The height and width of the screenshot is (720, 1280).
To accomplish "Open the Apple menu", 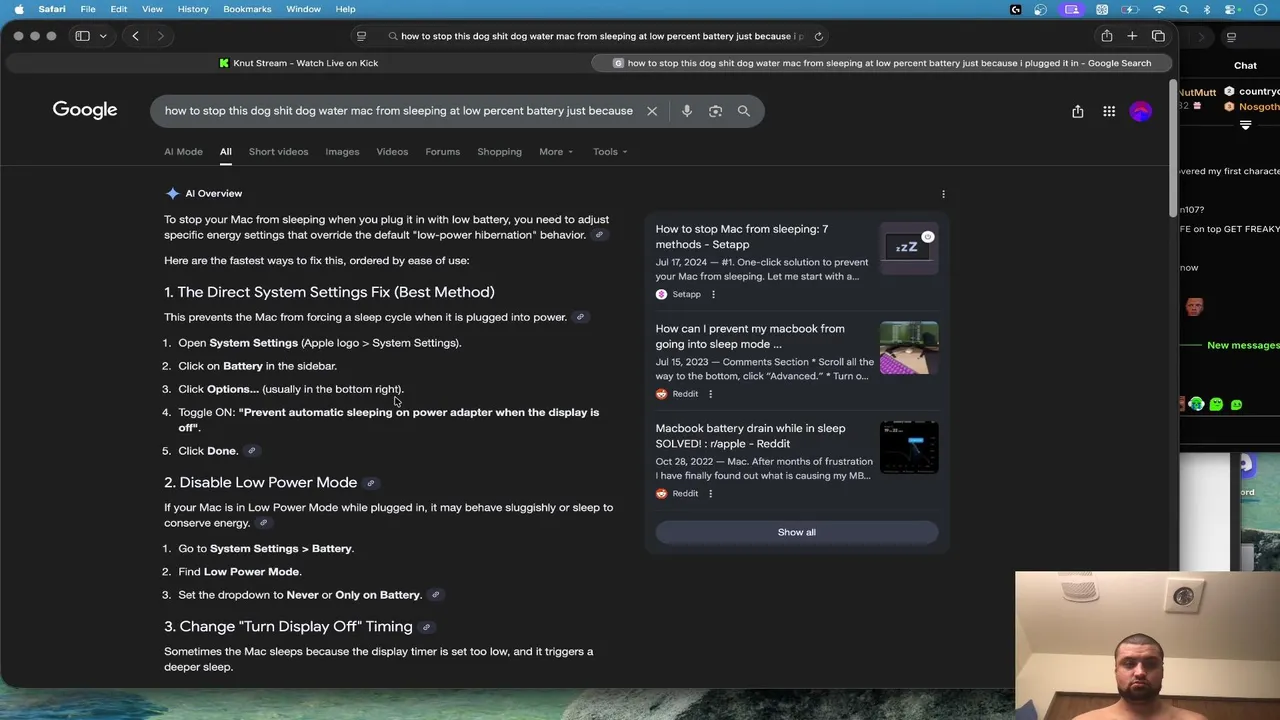I will pos(19,9).
